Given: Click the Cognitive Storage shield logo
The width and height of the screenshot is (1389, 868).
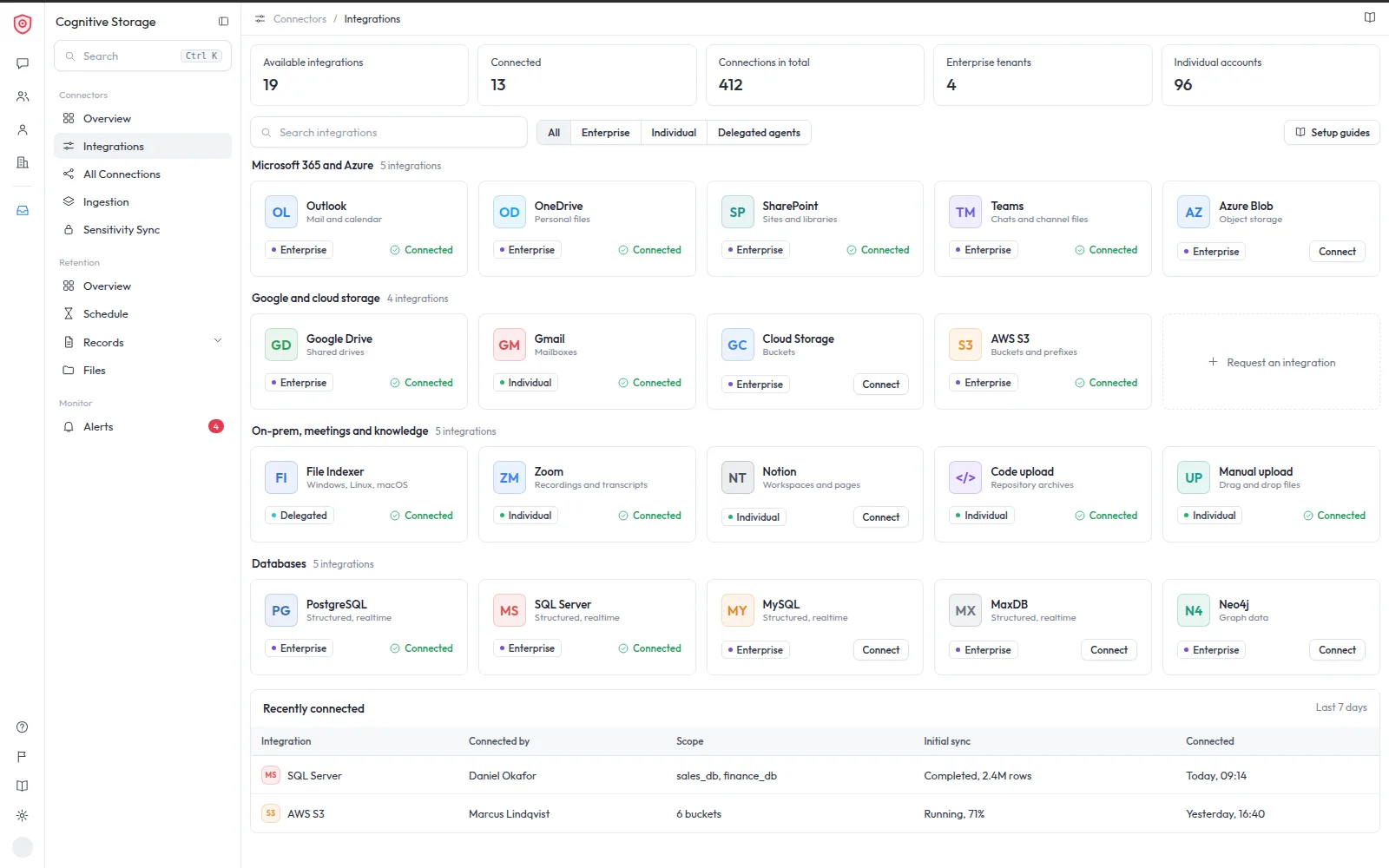Looking at the screenshot, I should pos(23,24).
